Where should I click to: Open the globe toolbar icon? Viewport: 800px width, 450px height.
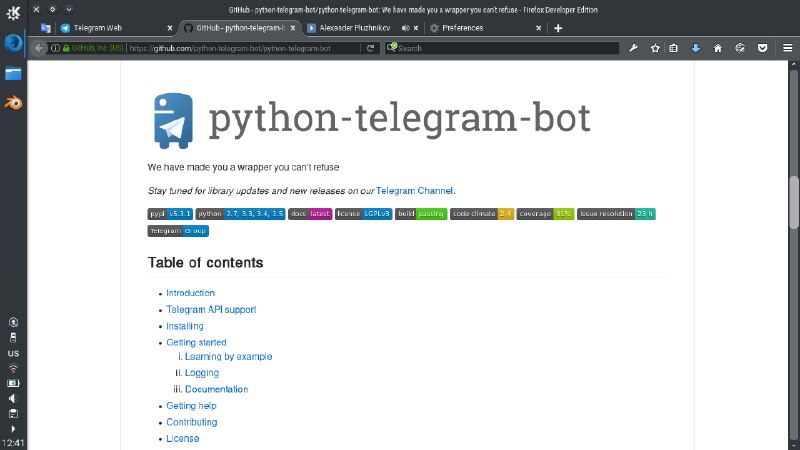[740, 48]
